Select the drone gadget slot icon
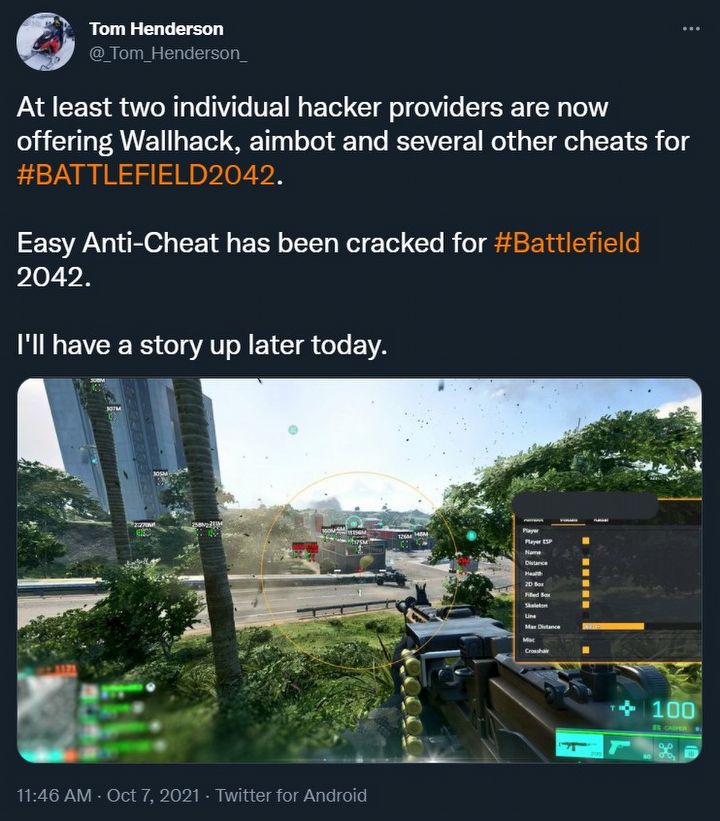Viewport: 720px width, 821px height. [666, 752]
